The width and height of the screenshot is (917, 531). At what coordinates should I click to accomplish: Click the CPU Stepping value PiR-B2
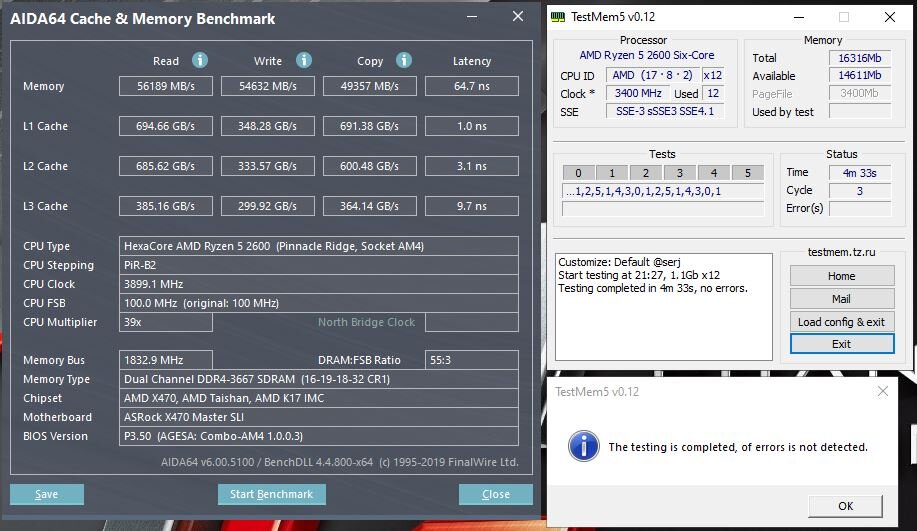pos(319,265)
